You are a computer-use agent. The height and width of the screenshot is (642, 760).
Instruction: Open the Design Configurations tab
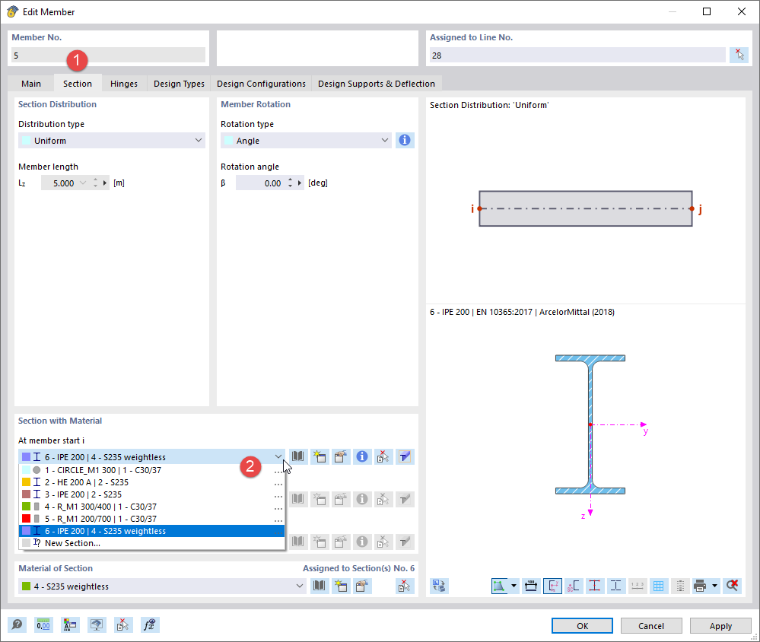261,84
